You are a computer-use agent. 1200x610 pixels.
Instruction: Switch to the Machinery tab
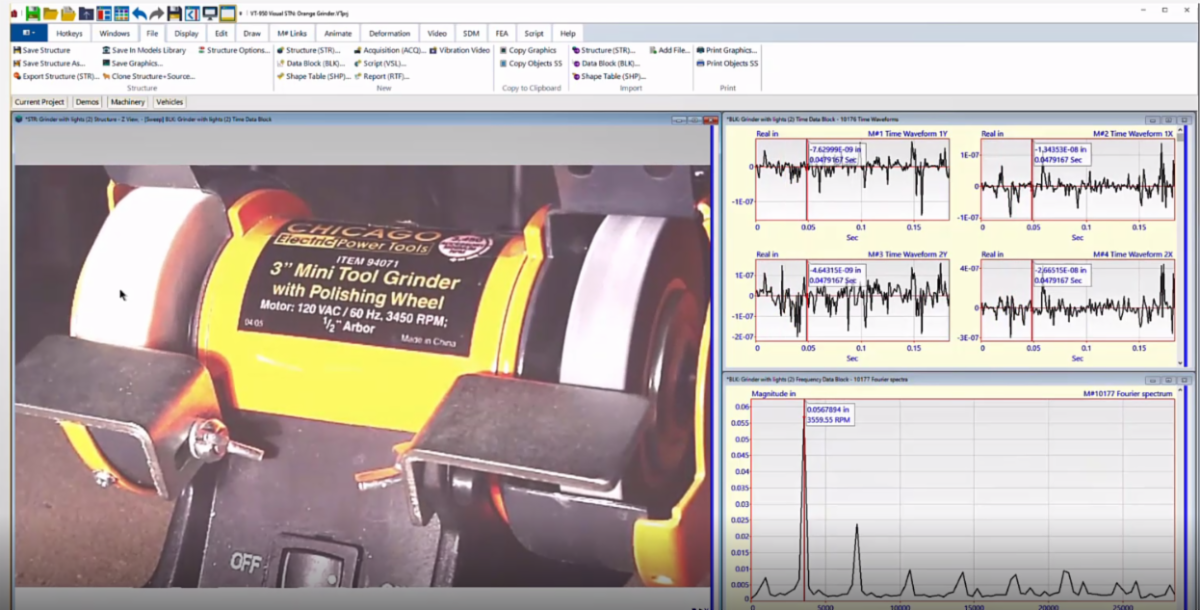click(x=127, y=101)
